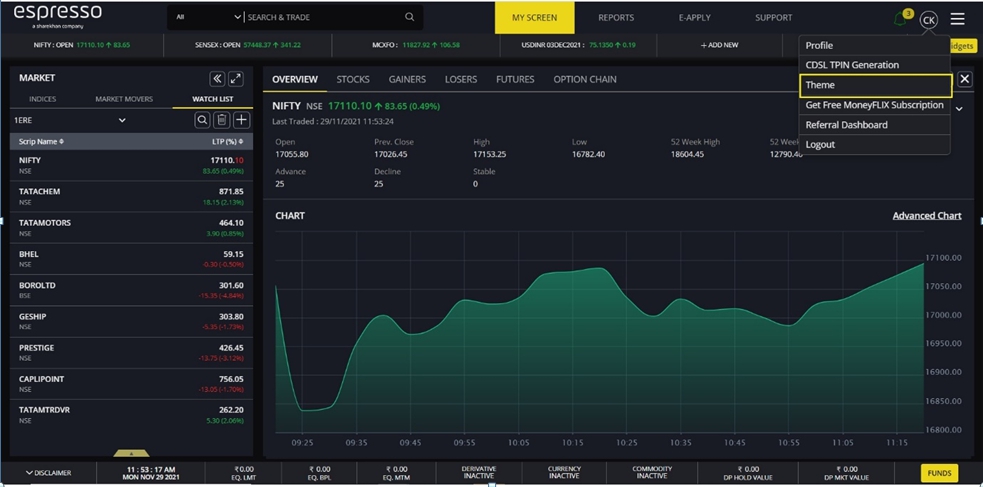Screen dimensions: 983x487
Task: Select the SENSEX OPEN ticker
Action: (248, 45)
